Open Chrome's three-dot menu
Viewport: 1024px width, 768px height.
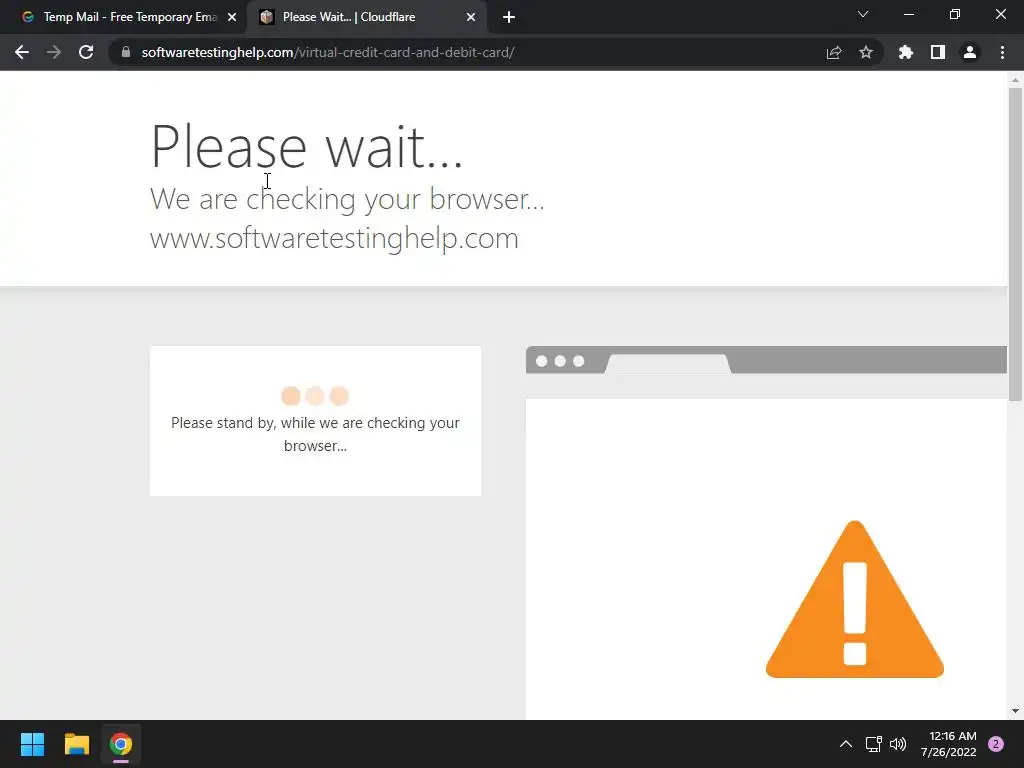pyautogui.click(x=1002, y=52)
